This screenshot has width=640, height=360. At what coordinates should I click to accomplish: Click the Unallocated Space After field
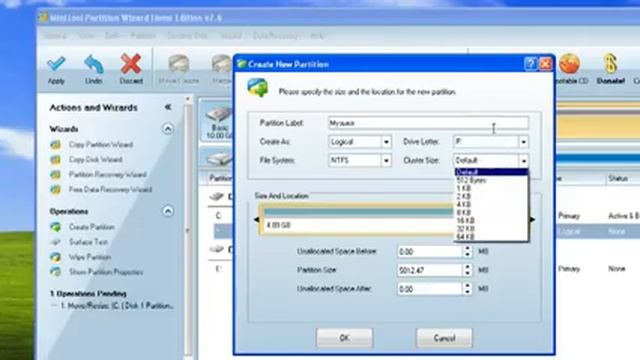430,289
